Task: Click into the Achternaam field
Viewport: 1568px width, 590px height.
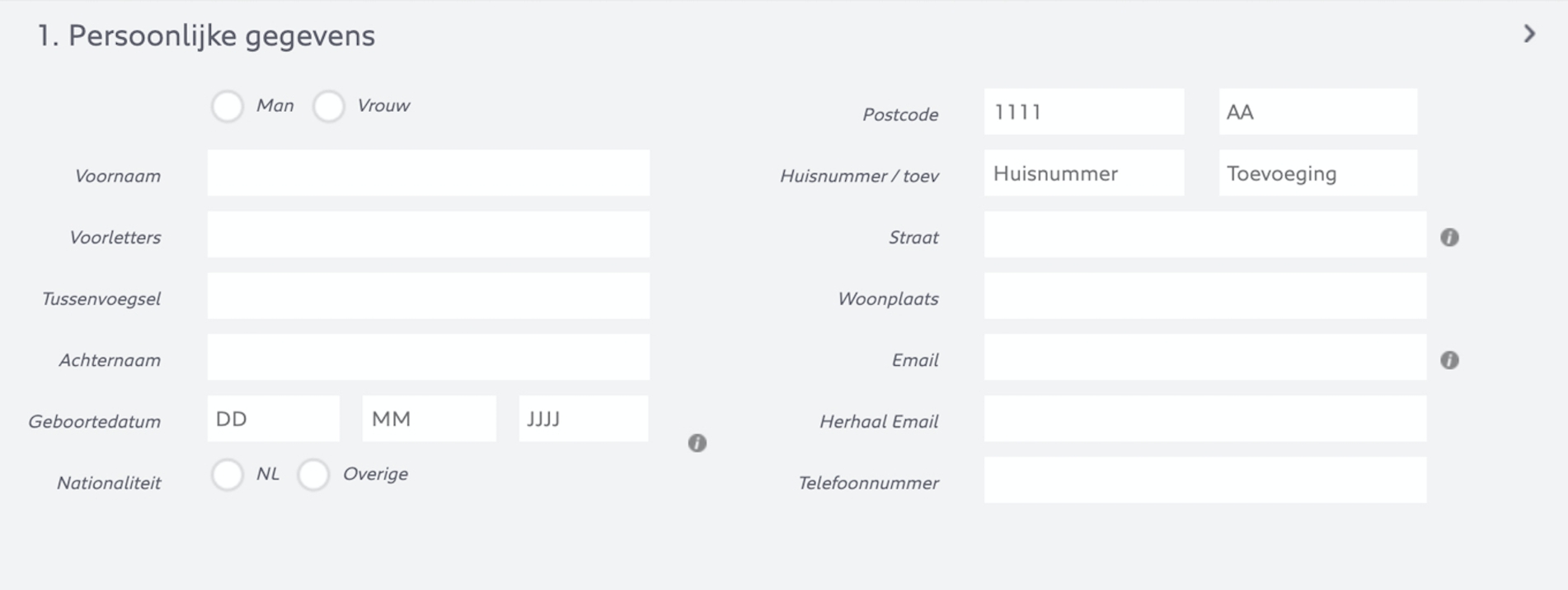Action: (428, 358)
